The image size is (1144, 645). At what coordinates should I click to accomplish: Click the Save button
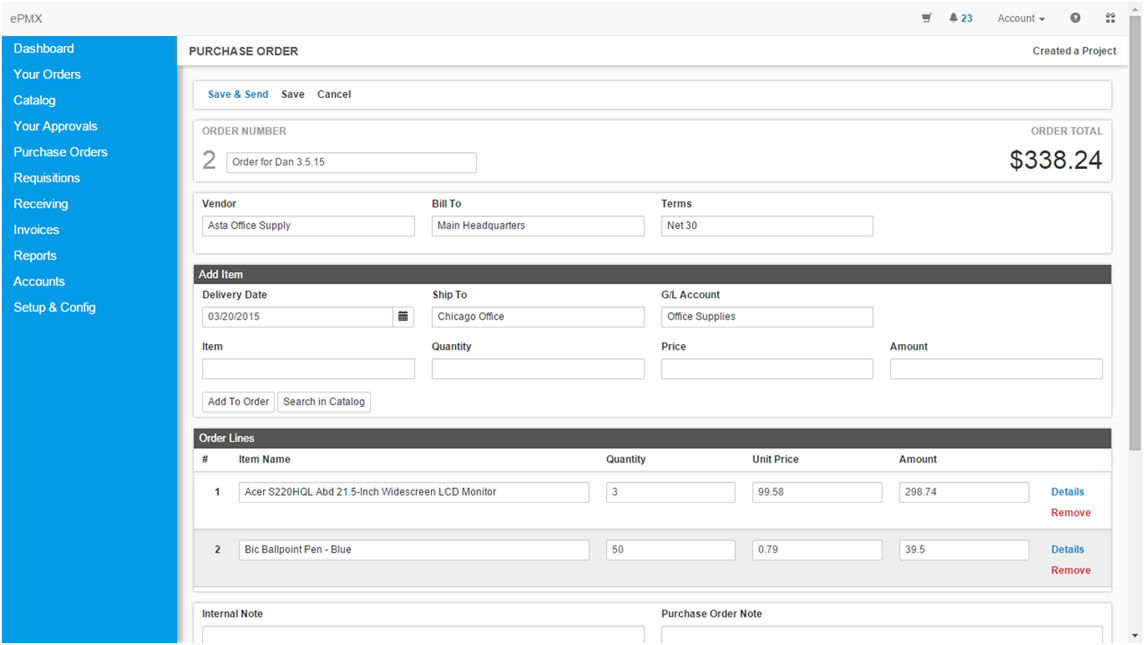[293, 95]
